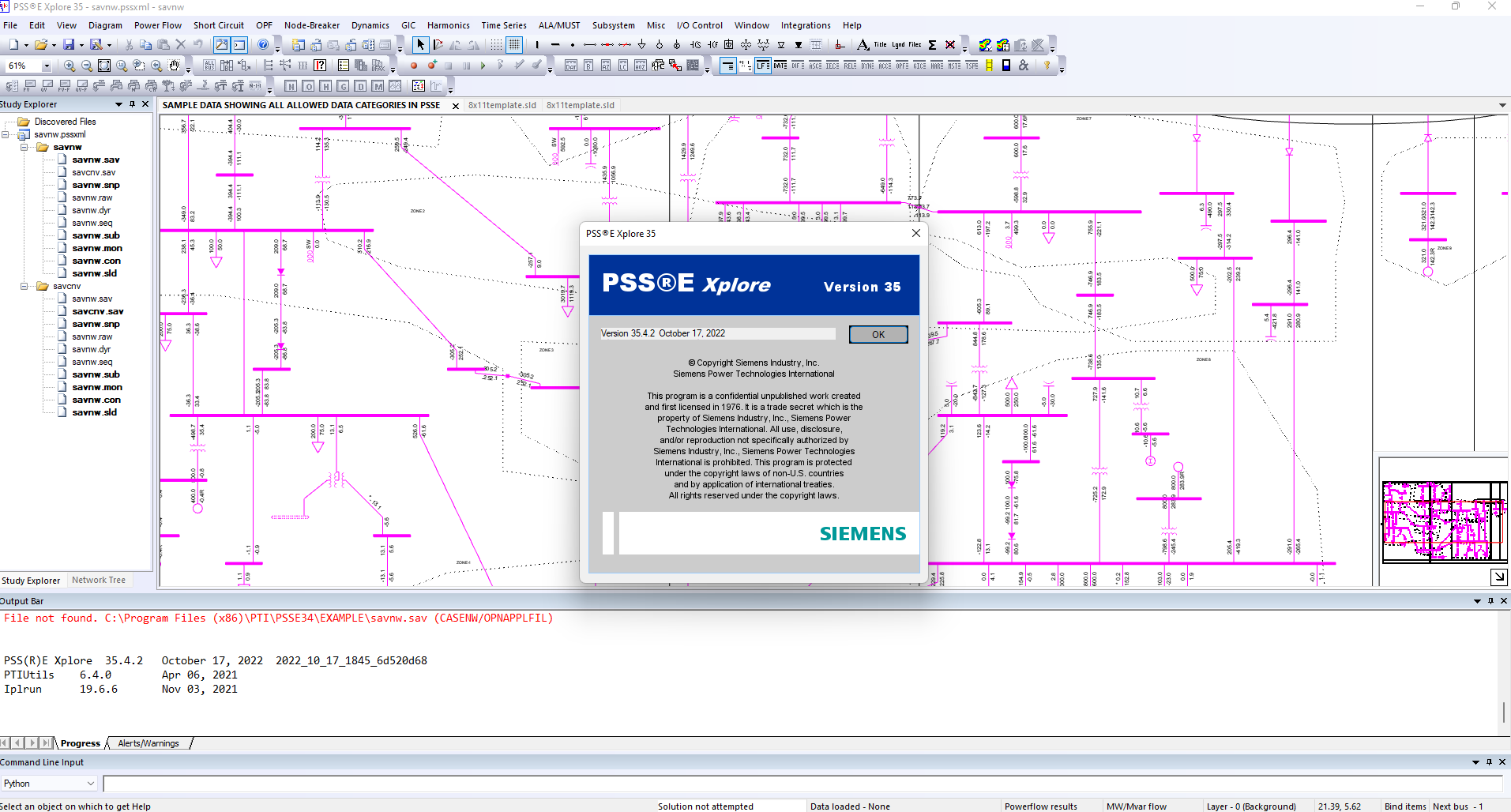Screen dimensions: 1511x812
Task: Toggle the DIF results display button
Action: point(798,66)
